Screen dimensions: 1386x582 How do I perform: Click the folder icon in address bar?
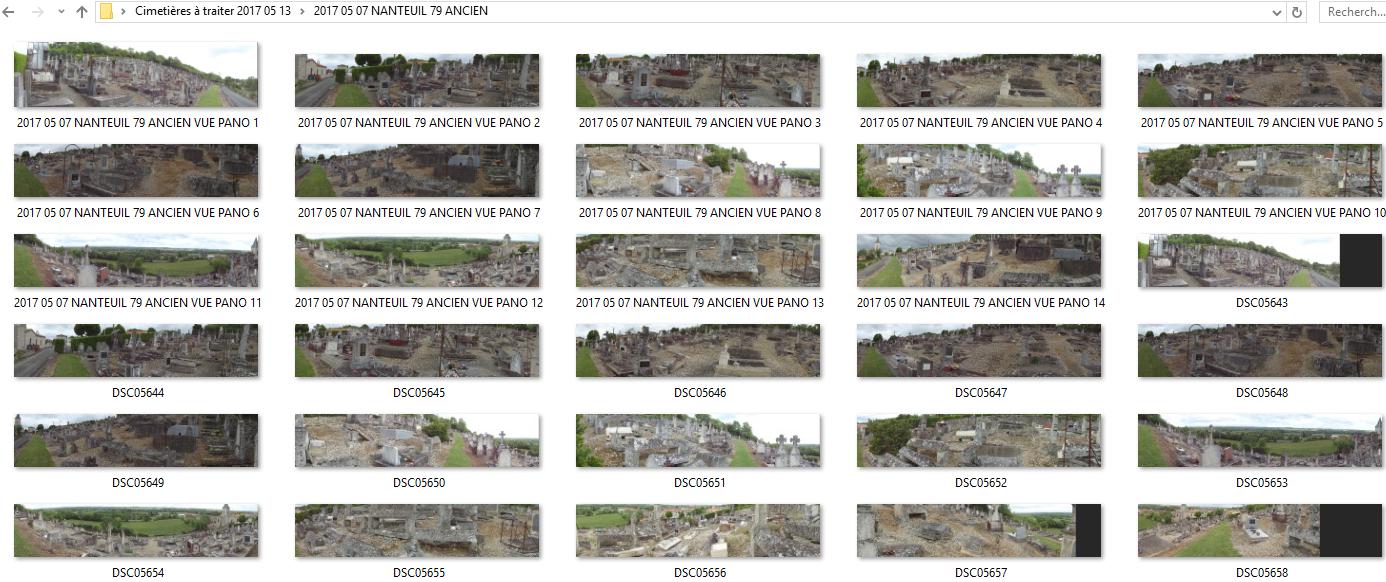coord(106,12)
